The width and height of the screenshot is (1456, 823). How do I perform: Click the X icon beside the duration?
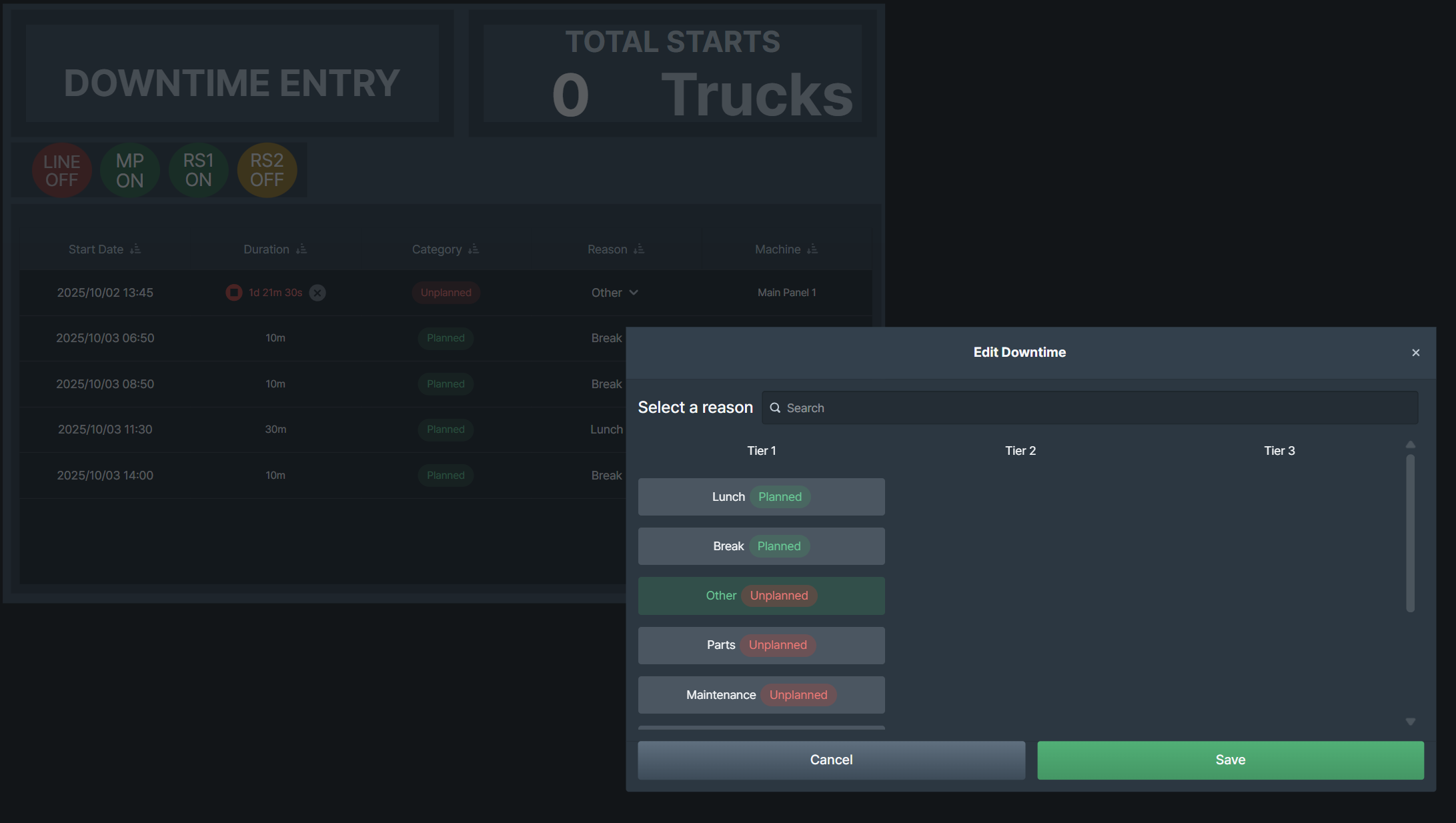coord(317,293)
